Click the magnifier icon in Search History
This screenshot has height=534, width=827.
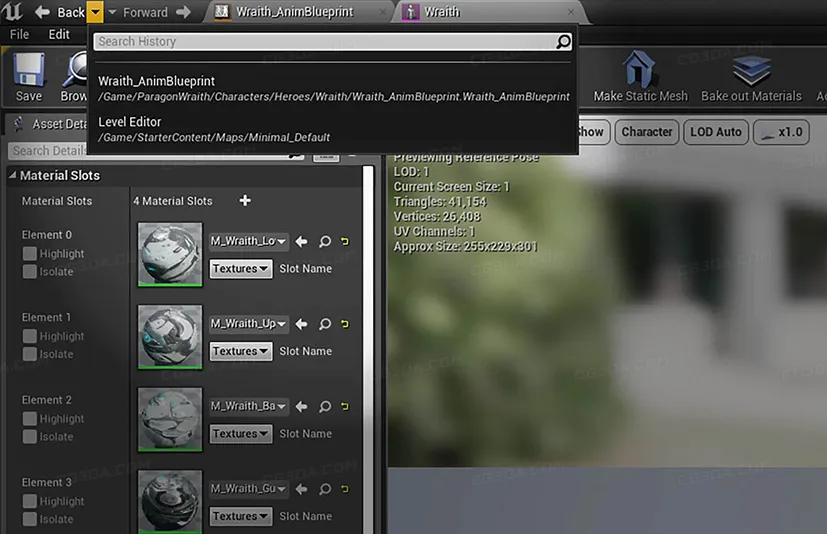tap(563, 42)
